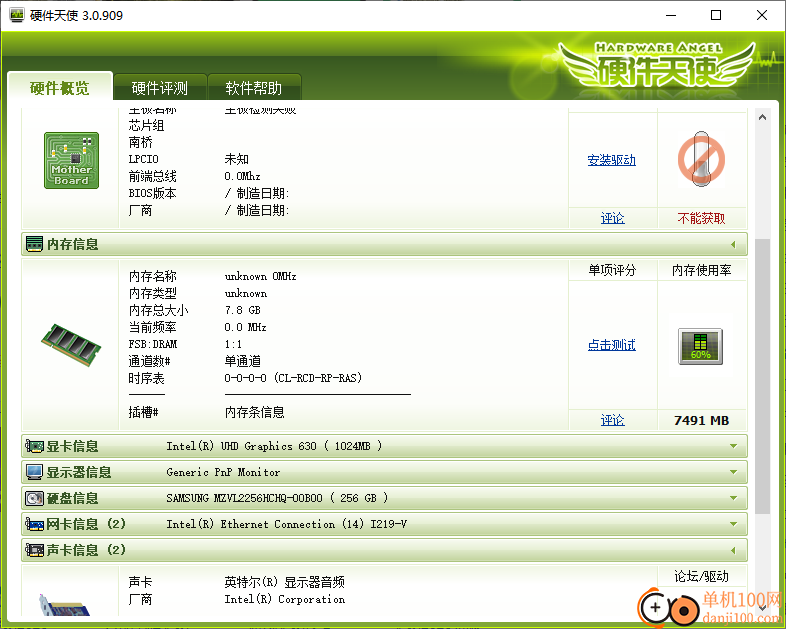Click the 声卡信息 sound card icon

click(34, 550)
